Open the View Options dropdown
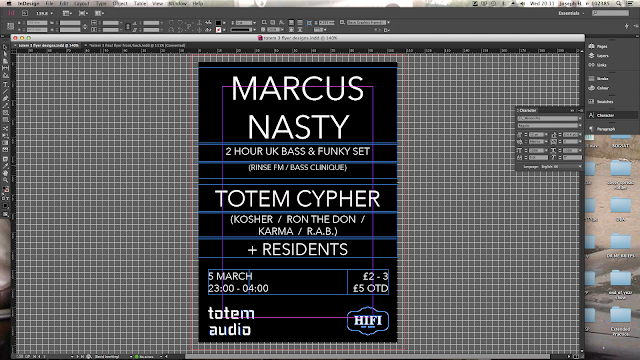640x360 pixels. 67,13
